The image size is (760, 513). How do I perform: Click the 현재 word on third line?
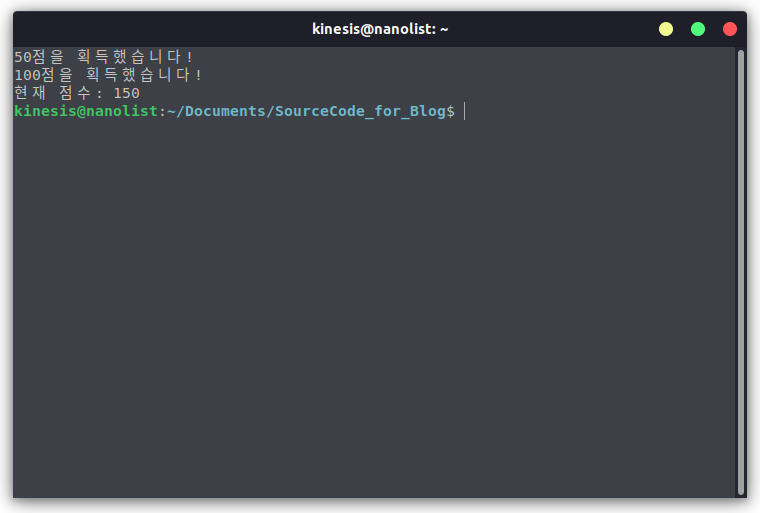pos(30,93)
